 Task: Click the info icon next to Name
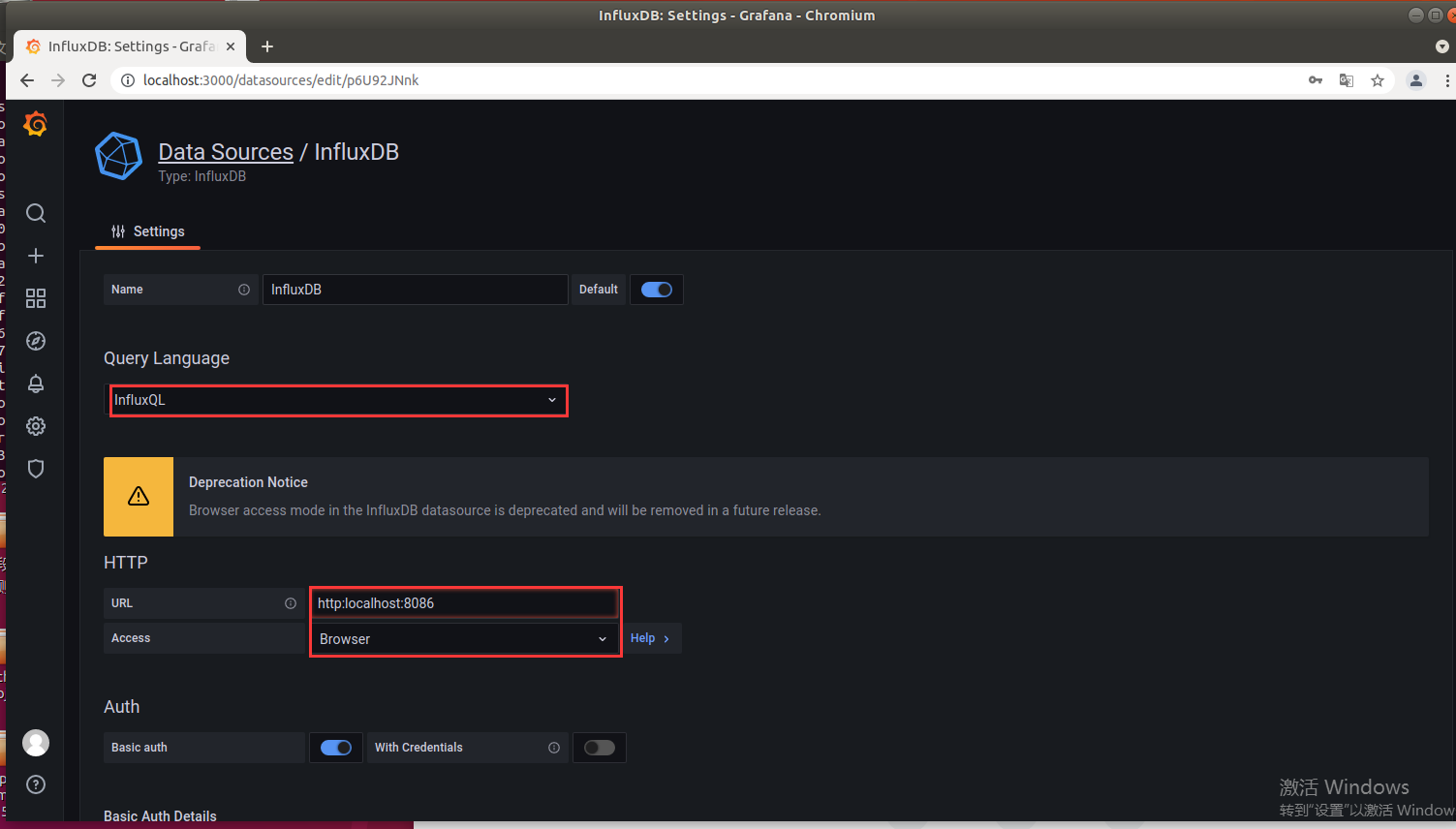244,290
